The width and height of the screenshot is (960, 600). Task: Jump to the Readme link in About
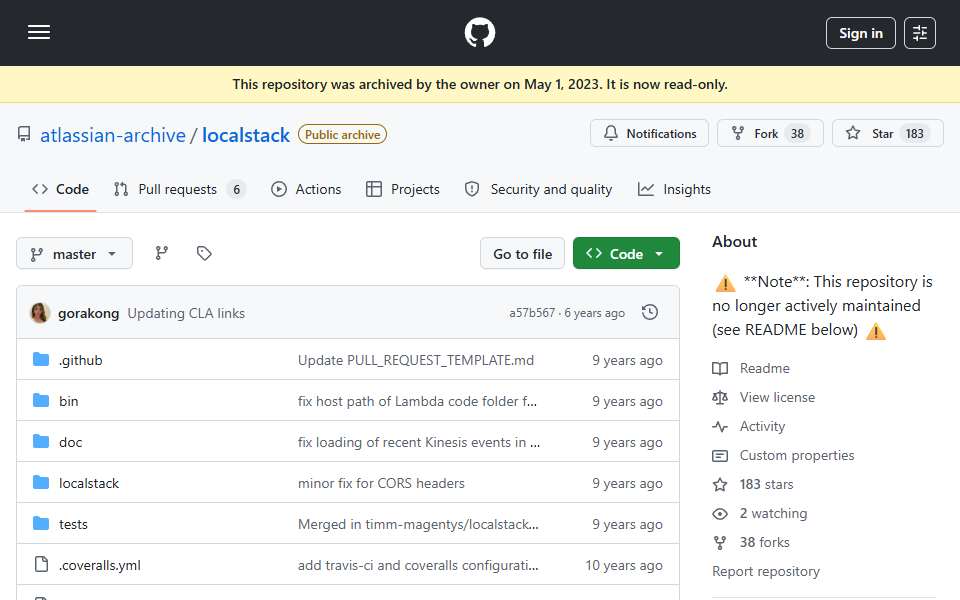tap(764, 368)
